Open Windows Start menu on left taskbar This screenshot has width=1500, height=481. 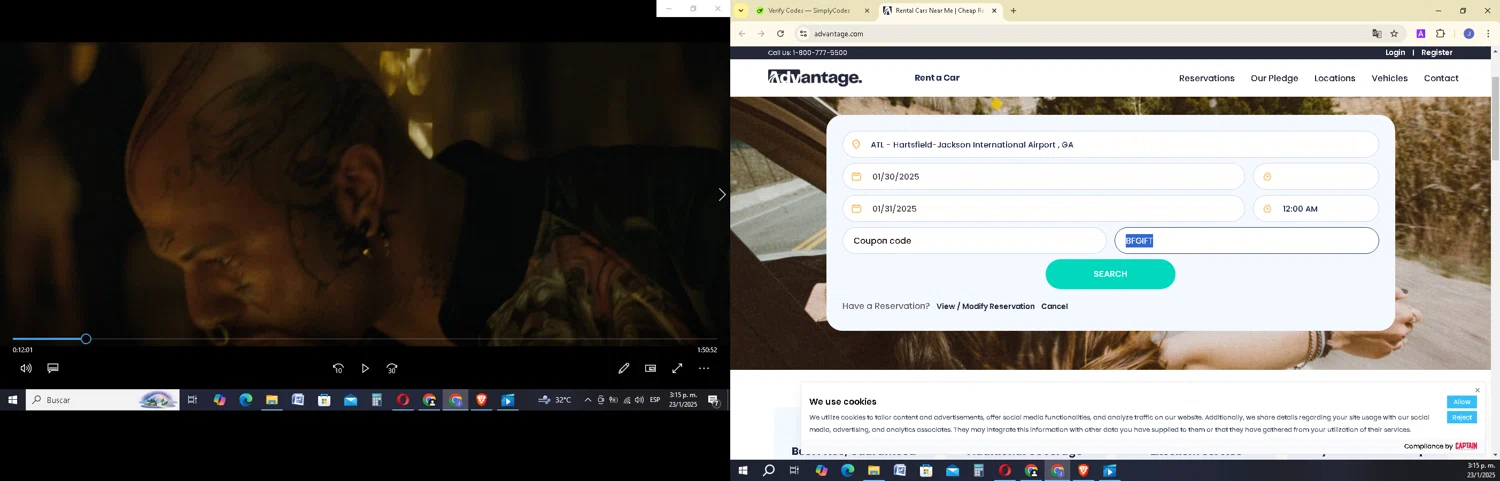13,400
